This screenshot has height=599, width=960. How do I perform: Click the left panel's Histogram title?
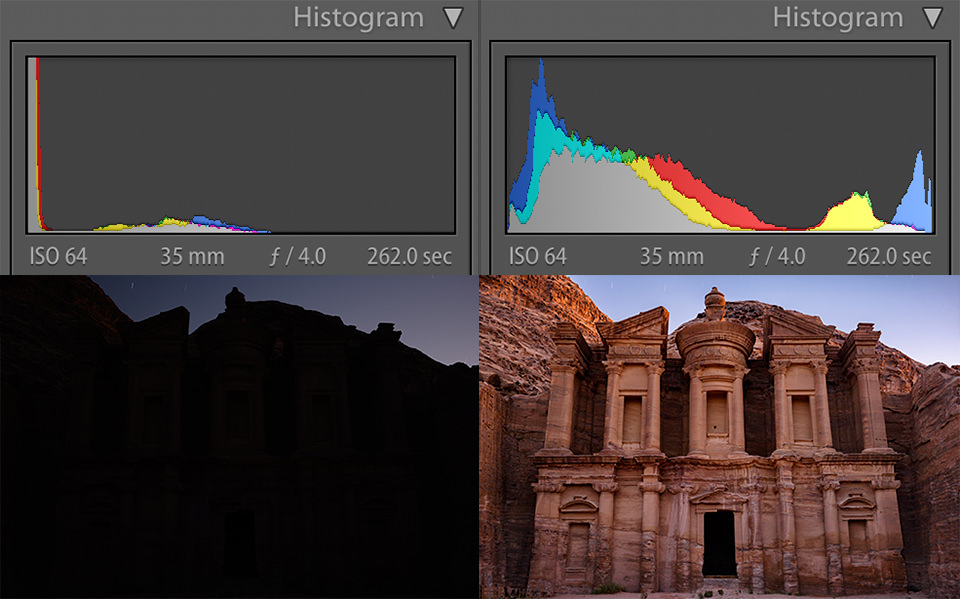coord(359,18)
